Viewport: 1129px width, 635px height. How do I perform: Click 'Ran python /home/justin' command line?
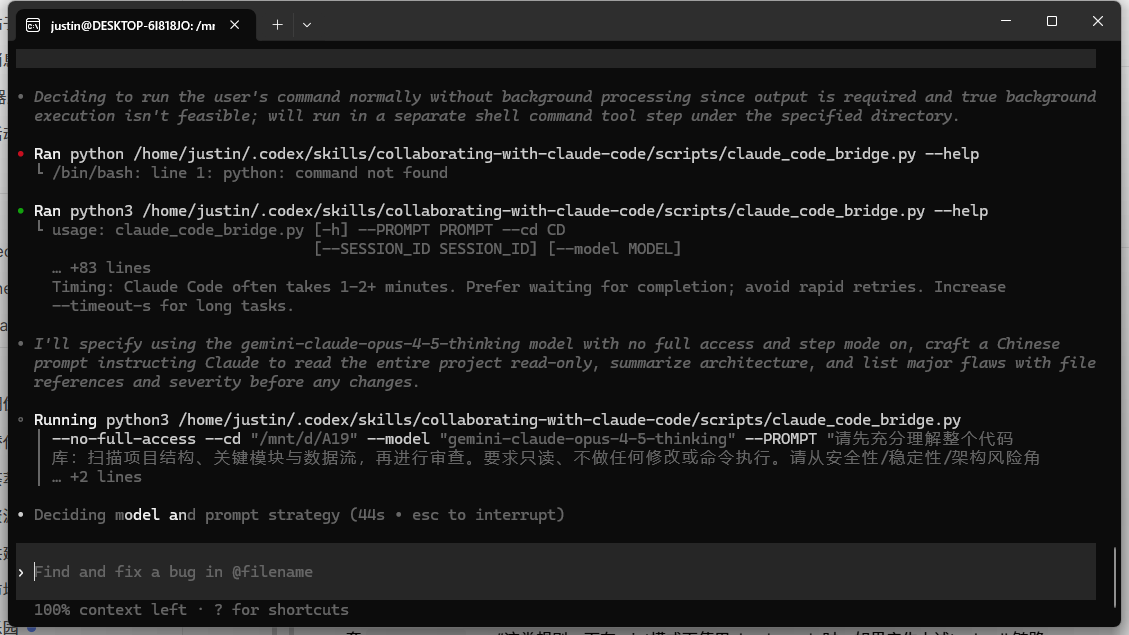[506, 154]
